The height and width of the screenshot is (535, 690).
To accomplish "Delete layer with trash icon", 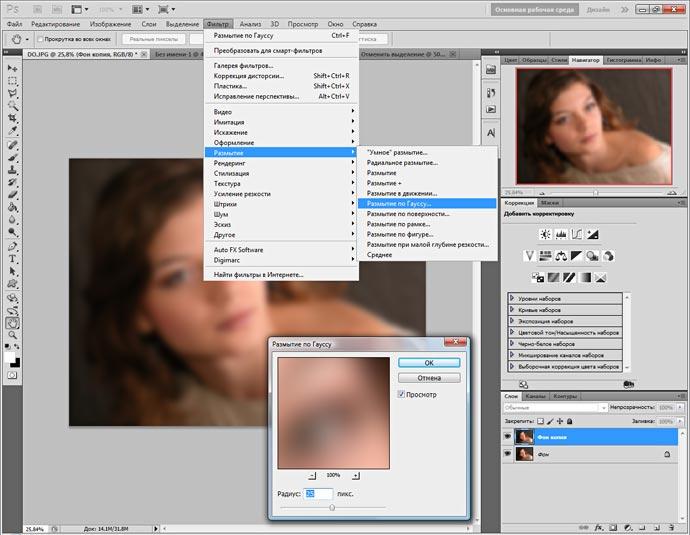I will point(671,528).
